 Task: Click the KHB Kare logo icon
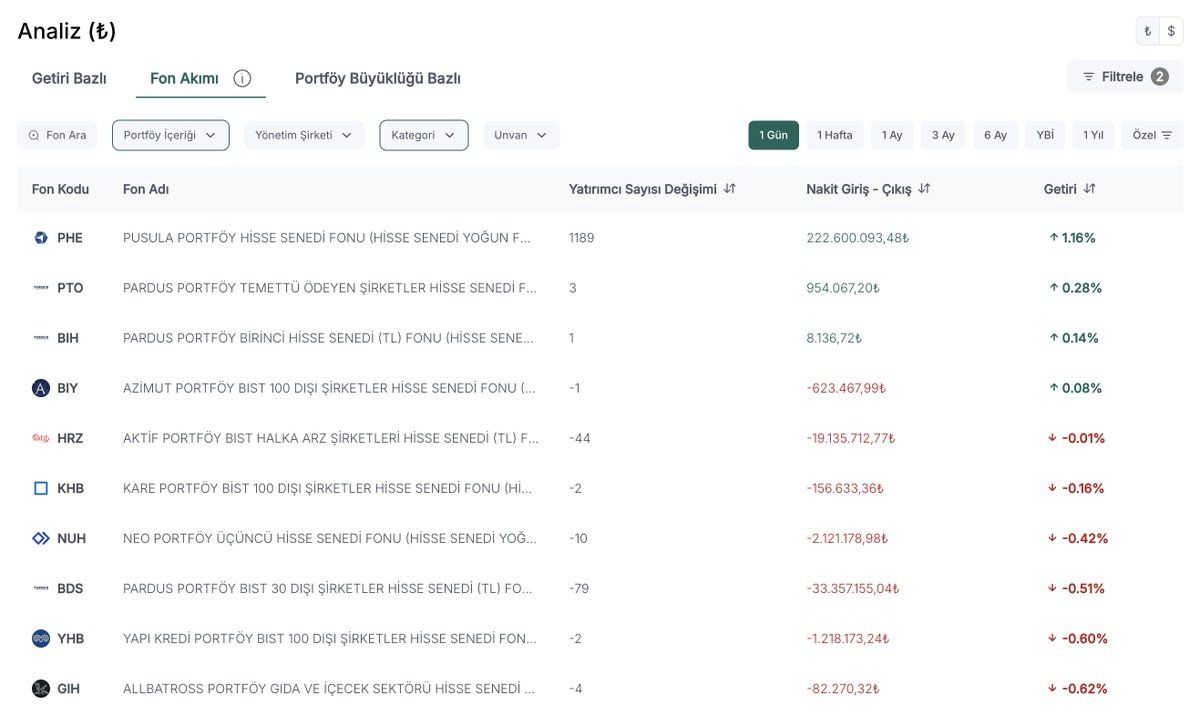pos(40,488)
